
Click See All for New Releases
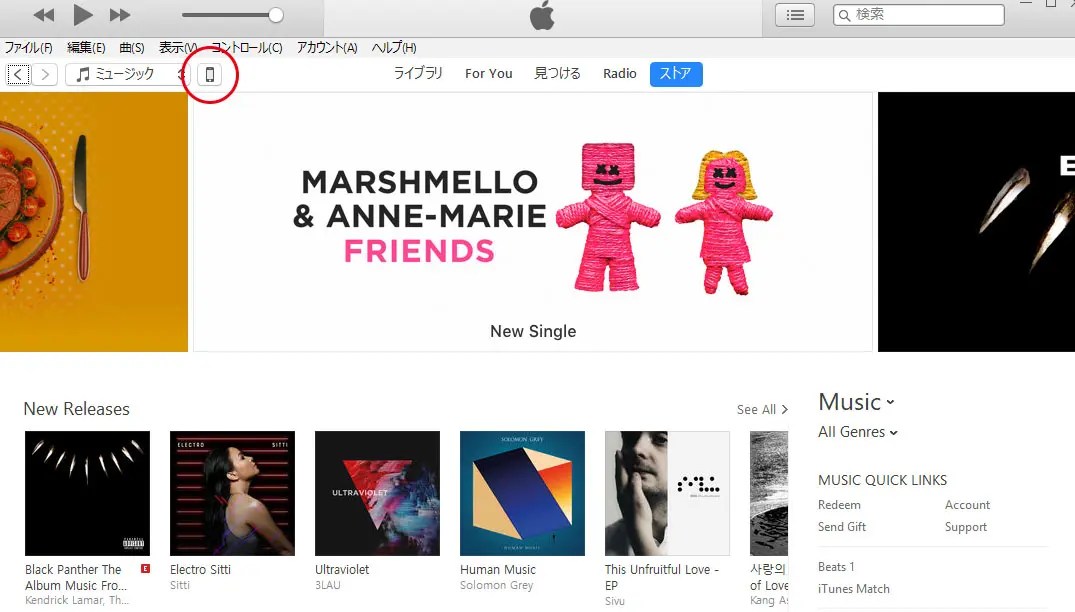tap(762, 409)
